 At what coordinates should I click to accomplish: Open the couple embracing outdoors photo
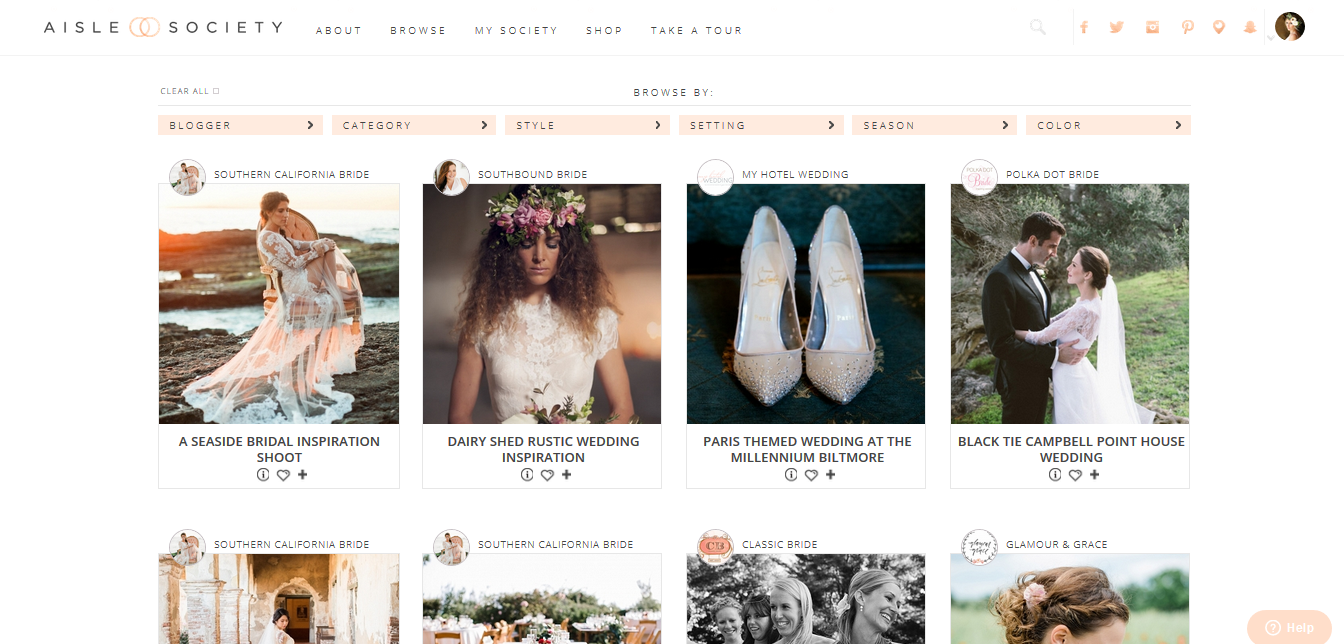coord(1070,304)
